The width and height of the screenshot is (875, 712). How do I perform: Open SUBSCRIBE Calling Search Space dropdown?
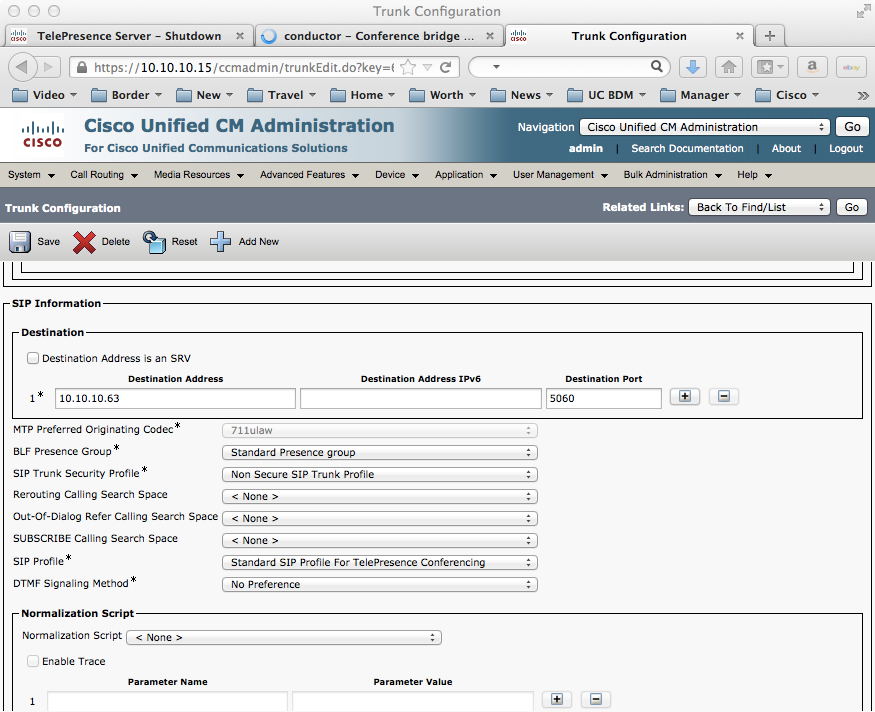(x=379, y=541)
